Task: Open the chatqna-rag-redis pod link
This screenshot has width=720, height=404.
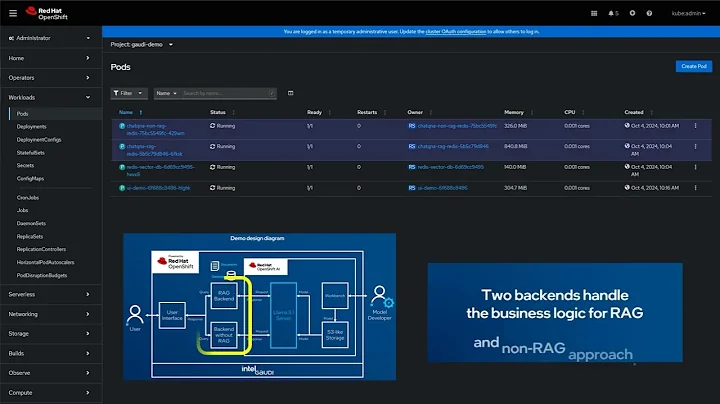Action: 154,150
